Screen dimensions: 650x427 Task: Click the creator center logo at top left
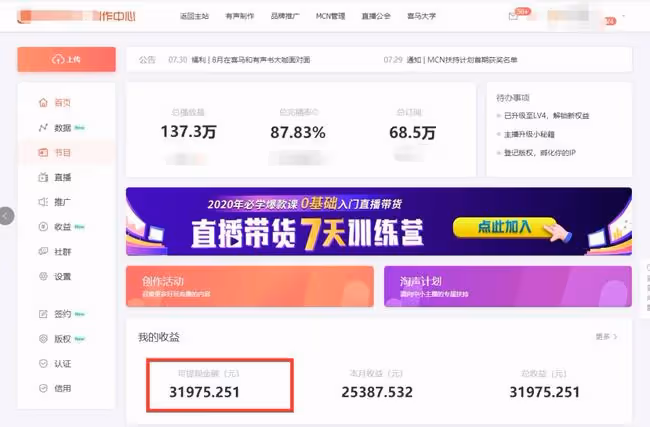pyautogui.click(x=76, y=16)
